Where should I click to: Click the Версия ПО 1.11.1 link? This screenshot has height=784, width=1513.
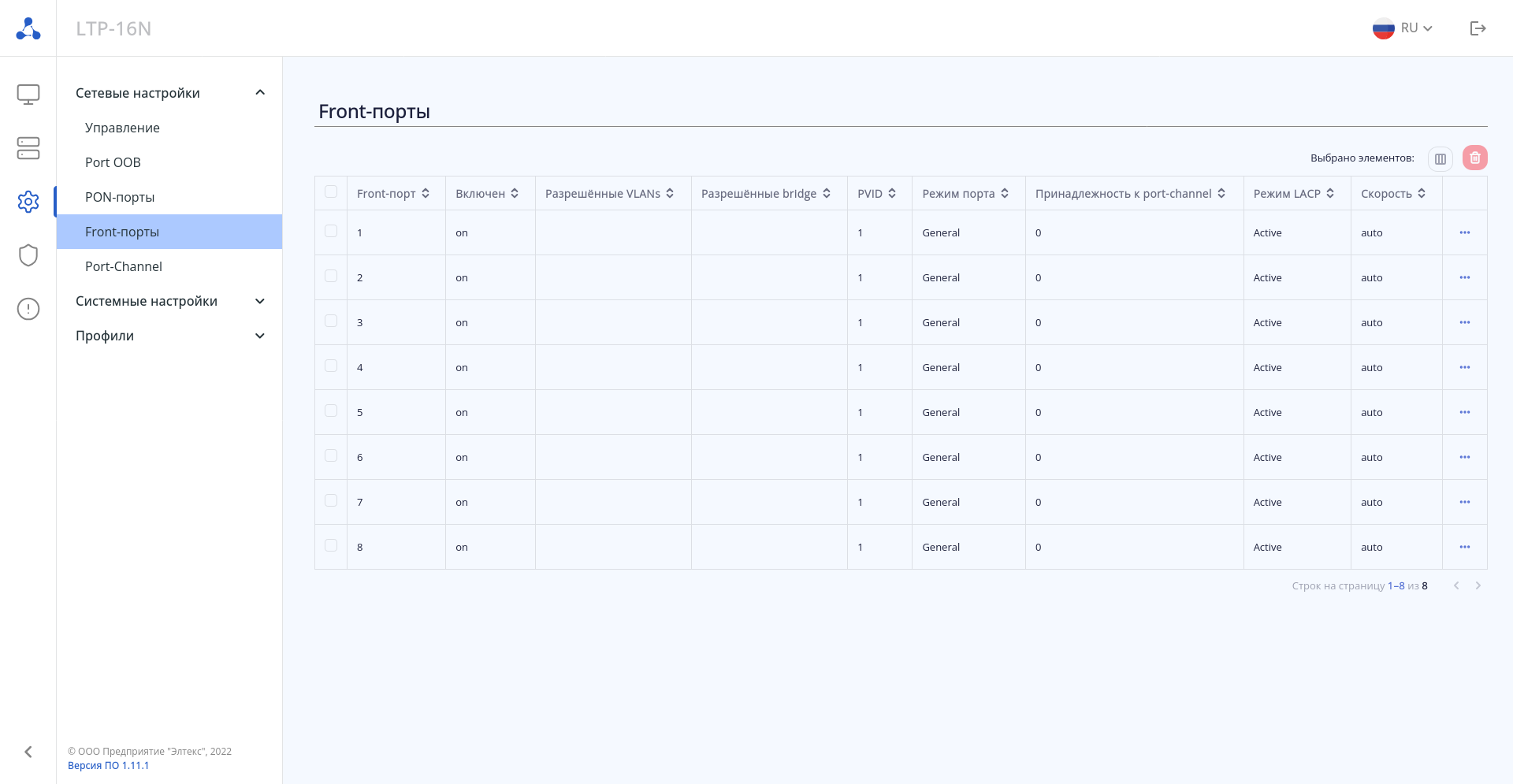108,766
